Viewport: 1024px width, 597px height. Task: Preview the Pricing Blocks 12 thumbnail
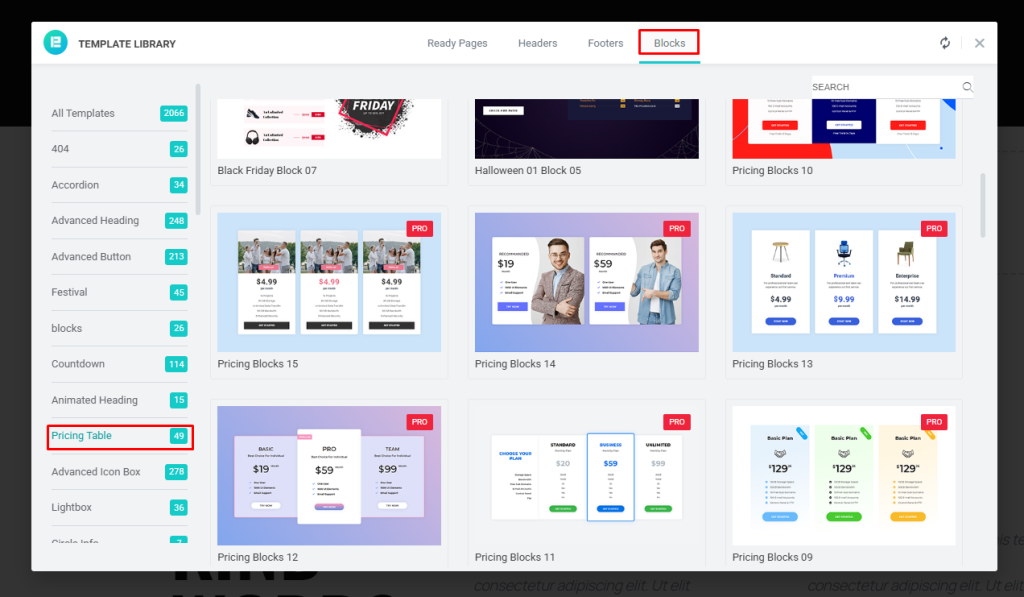pyautogui.click(x=329, y=476)
